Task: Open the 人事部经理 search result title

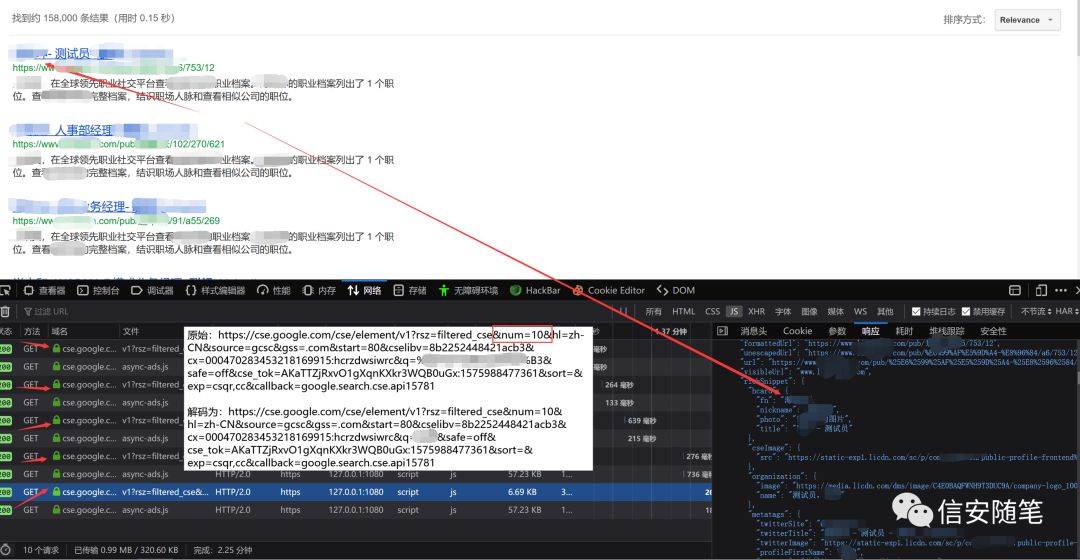Action: pyautogui.click(x=83, y=130)
